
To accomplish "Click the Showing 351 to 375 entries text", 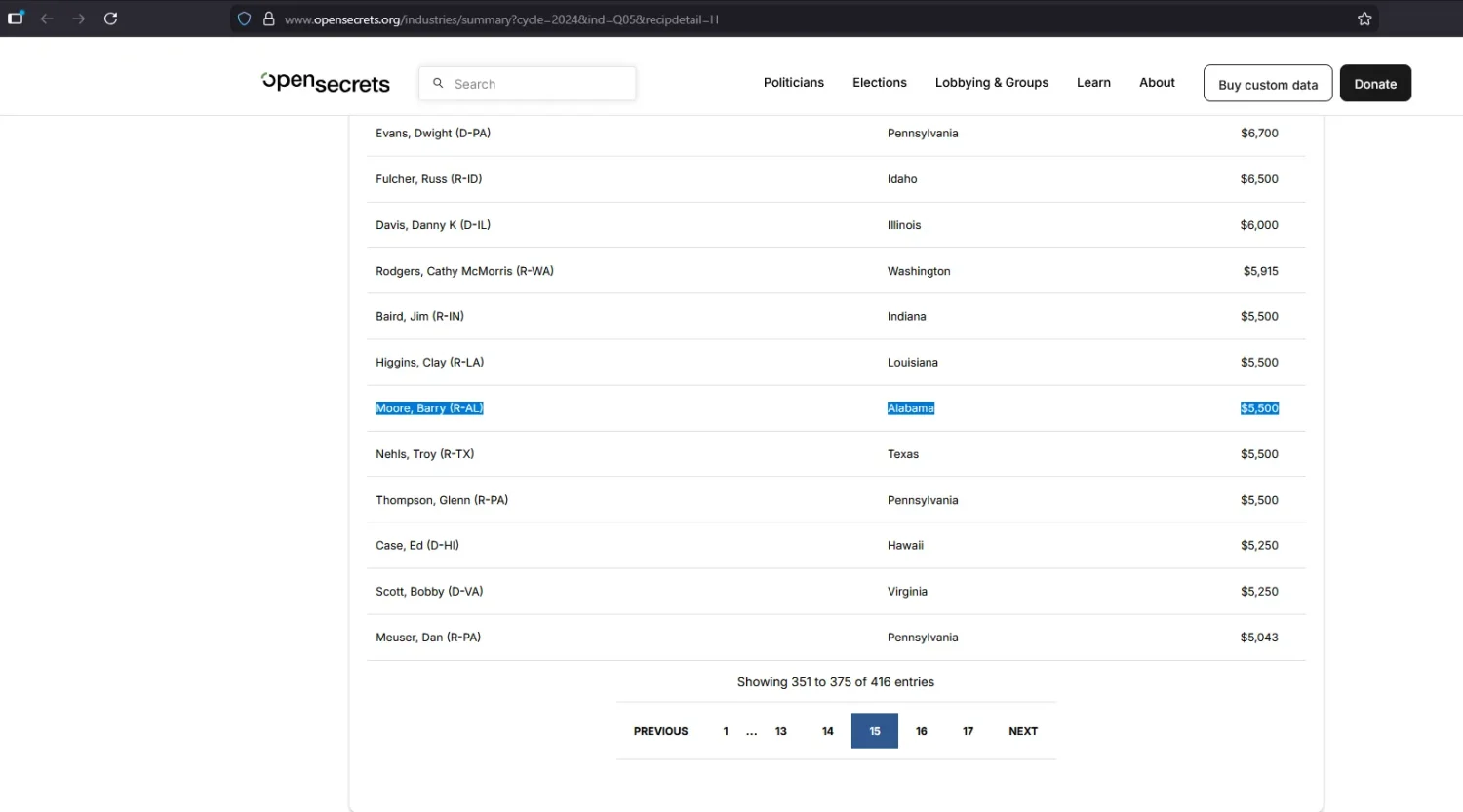I will point(836,682).
